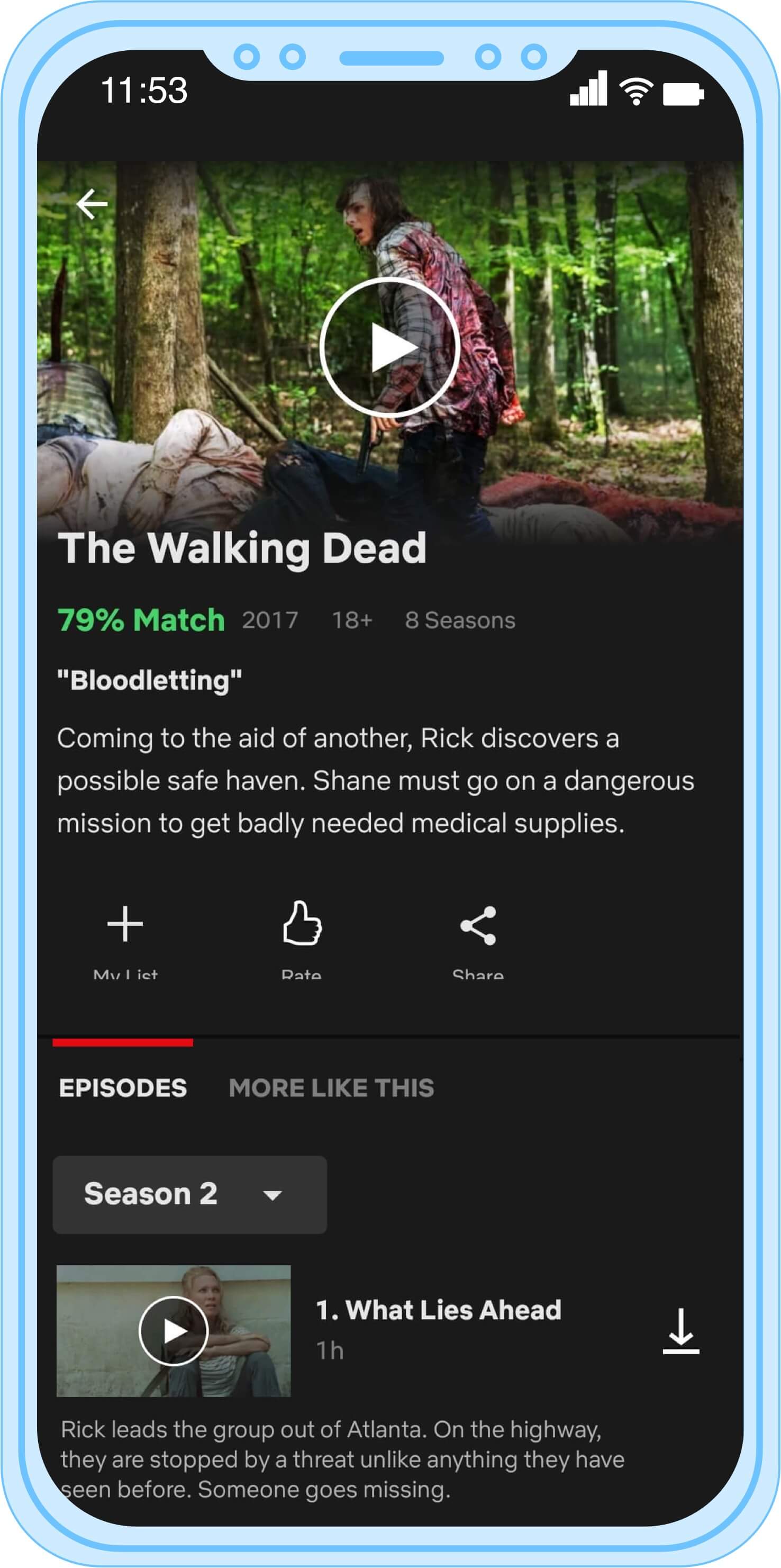781x1568 pixels.
Task: Open the What Lies Ahead episode title
Action: [x=439, y=1310]
